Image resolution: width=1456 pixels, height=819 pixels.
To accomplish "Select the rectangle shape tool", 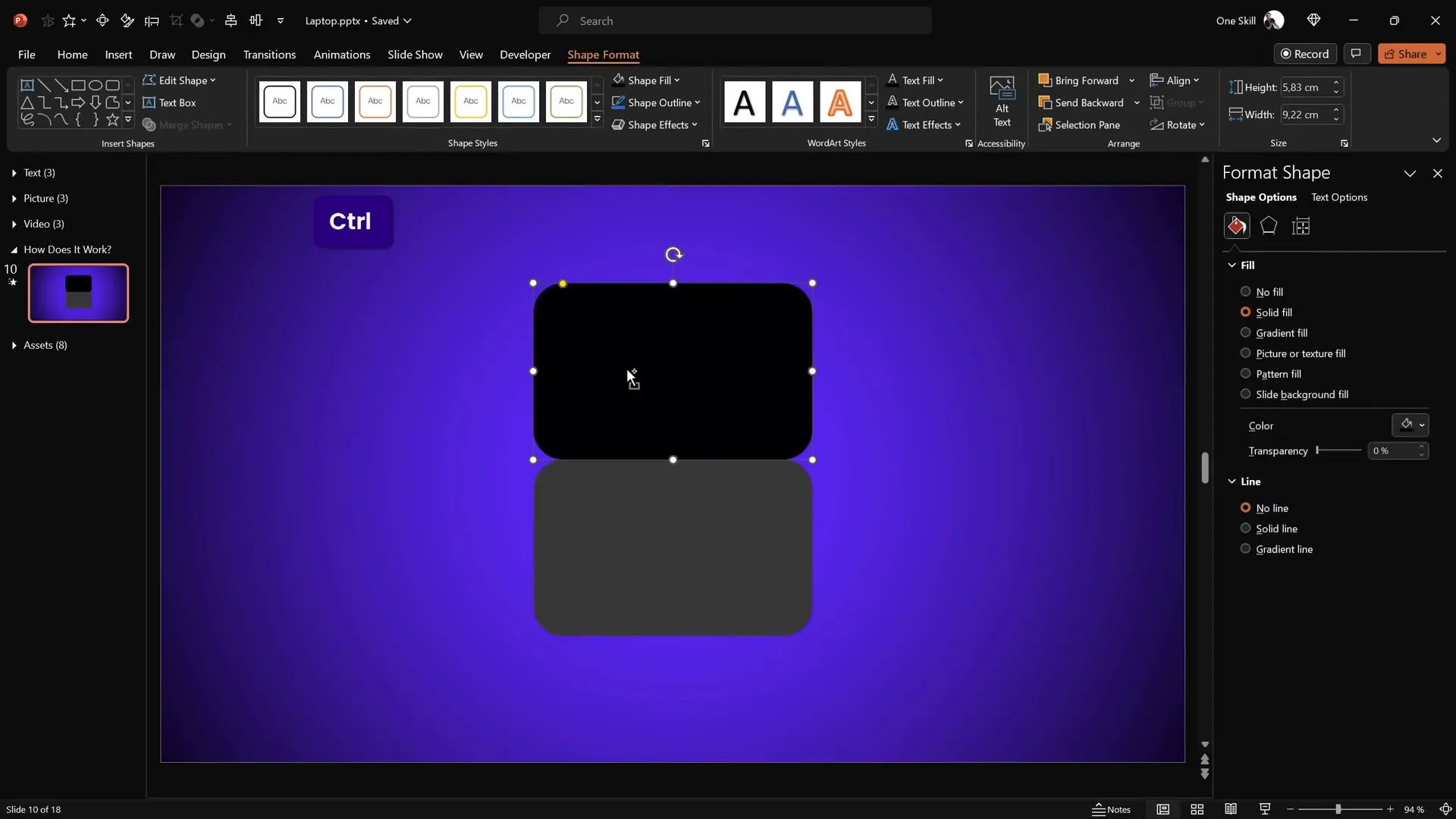I will [78, 85].
